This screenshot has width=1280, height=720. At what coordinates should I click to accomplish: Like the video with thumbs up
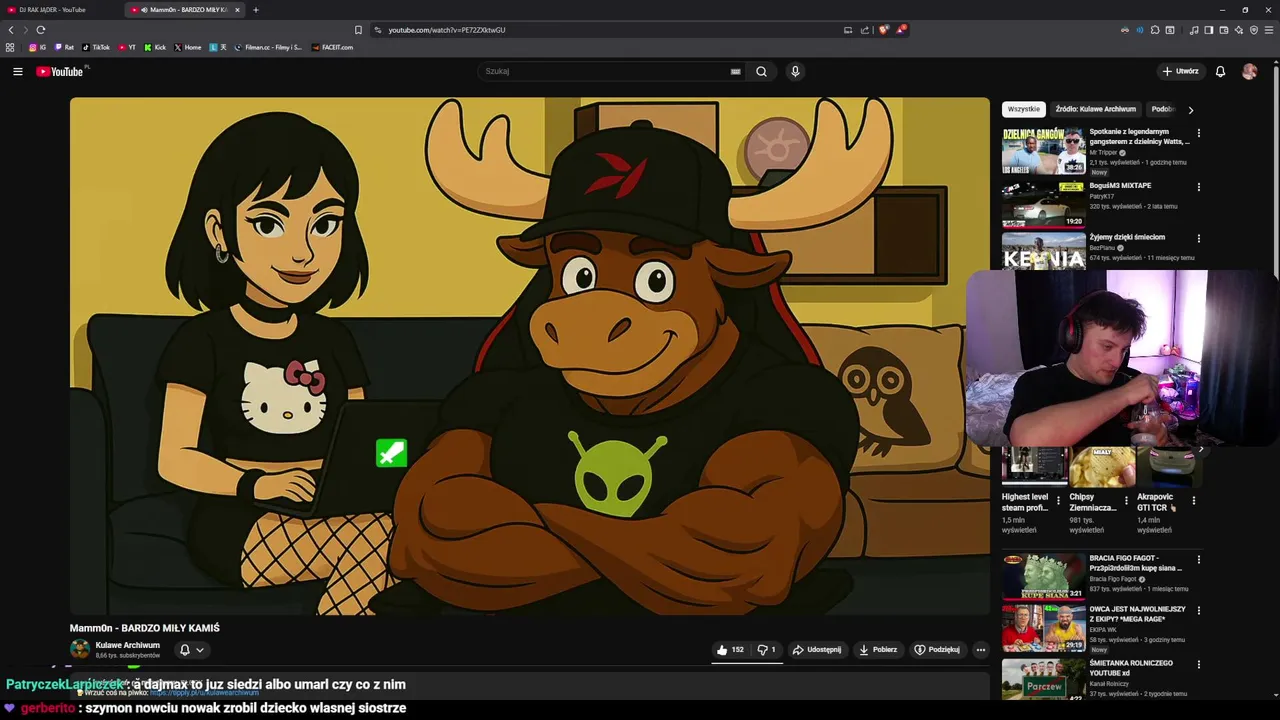coord(730,650)
